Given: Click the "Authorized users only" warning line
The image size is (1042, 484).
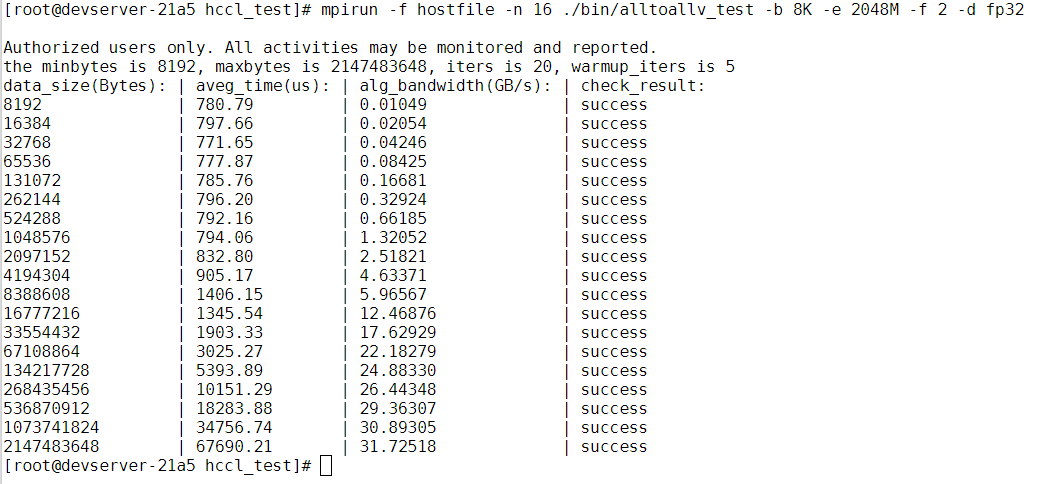Looking at the screenshot, I should [330, 47].
